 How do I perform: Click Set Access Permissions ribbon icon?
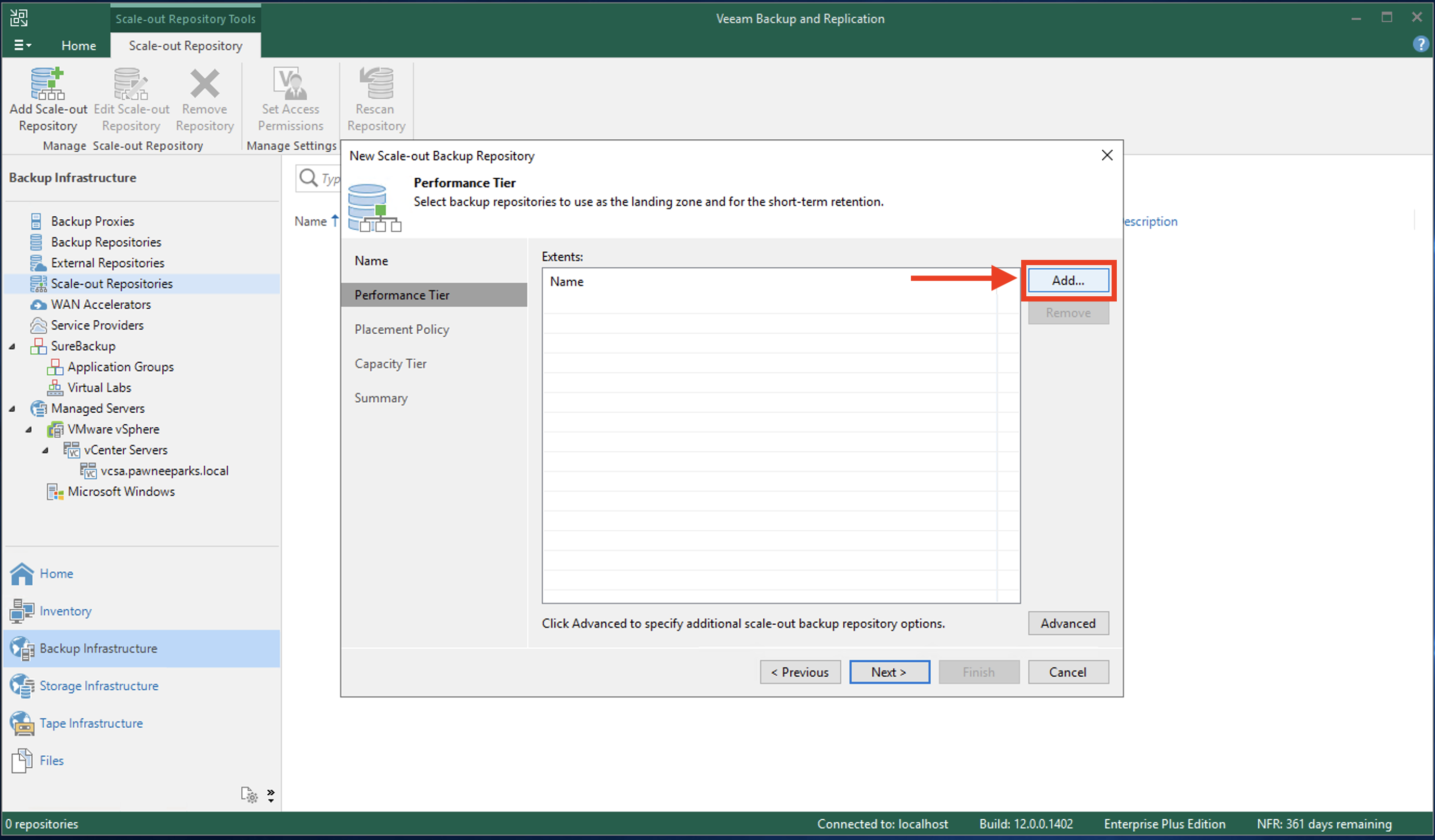[291, 100]
